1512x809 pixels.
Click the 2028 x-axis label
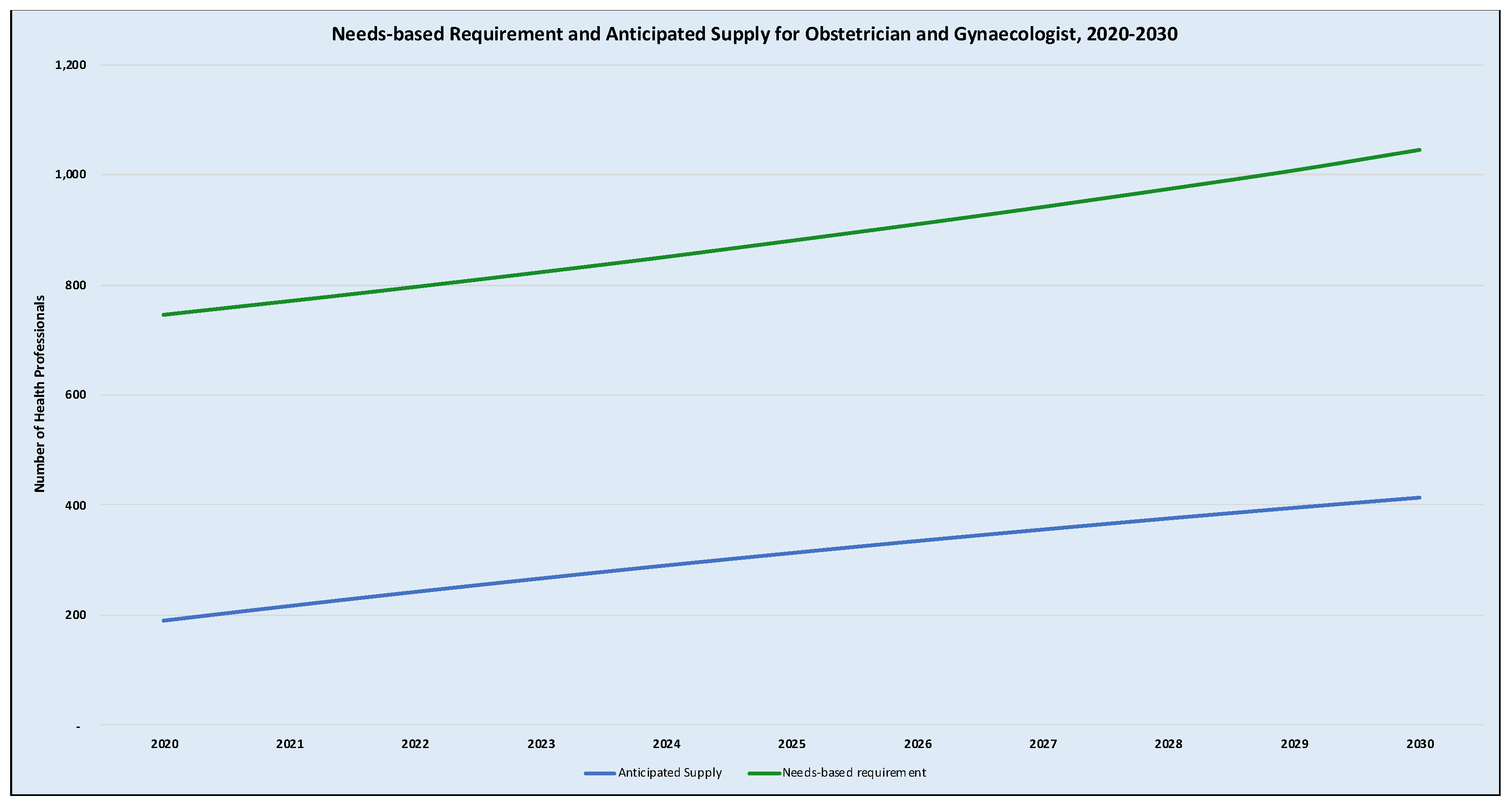coord(1169,744)
